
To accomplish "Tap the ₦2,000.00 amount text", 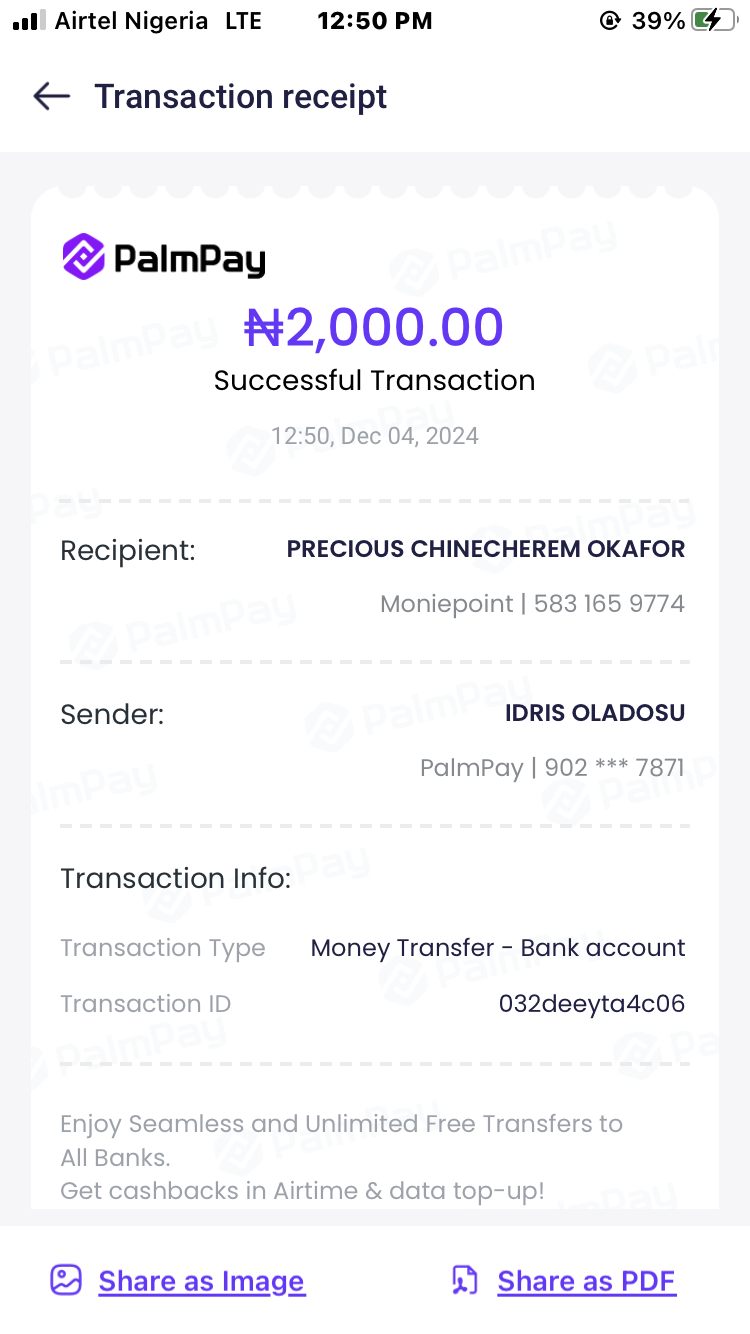I will tap(374, 327).
